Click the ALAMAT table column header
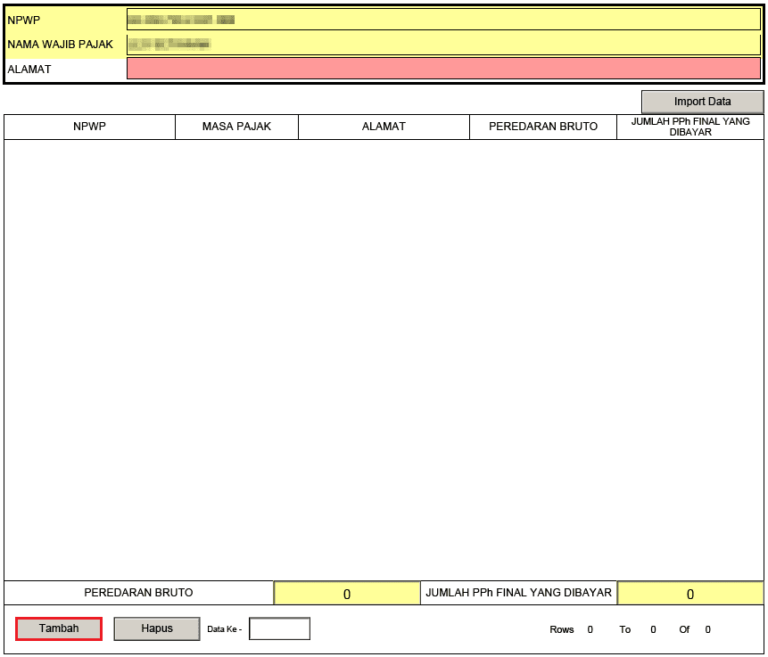The width and height of the screenshot is (768, 657). (x=383, y=127)
